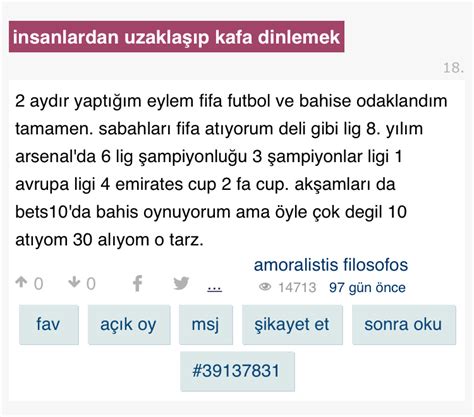Image resolution: width=474 pixels, height=417 pixels.
Task: Click the entry number '18.'
Action: (453, 68)
